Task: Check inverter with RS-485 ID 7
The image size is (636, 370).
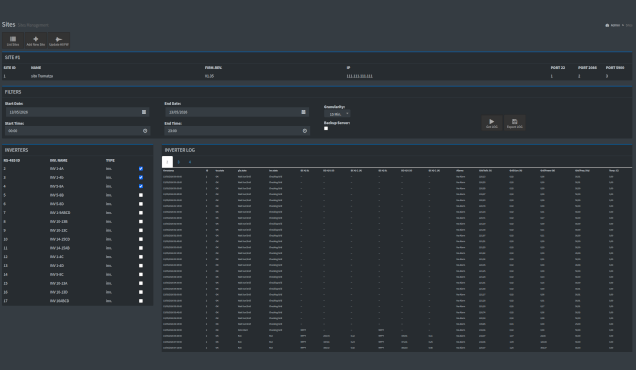Action: 141,213
